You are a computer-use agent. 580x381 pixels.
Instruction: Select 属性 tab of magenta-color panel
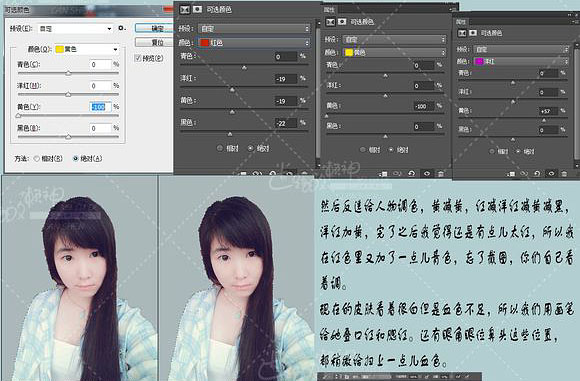pyautogui.click(x=461, y=22)
